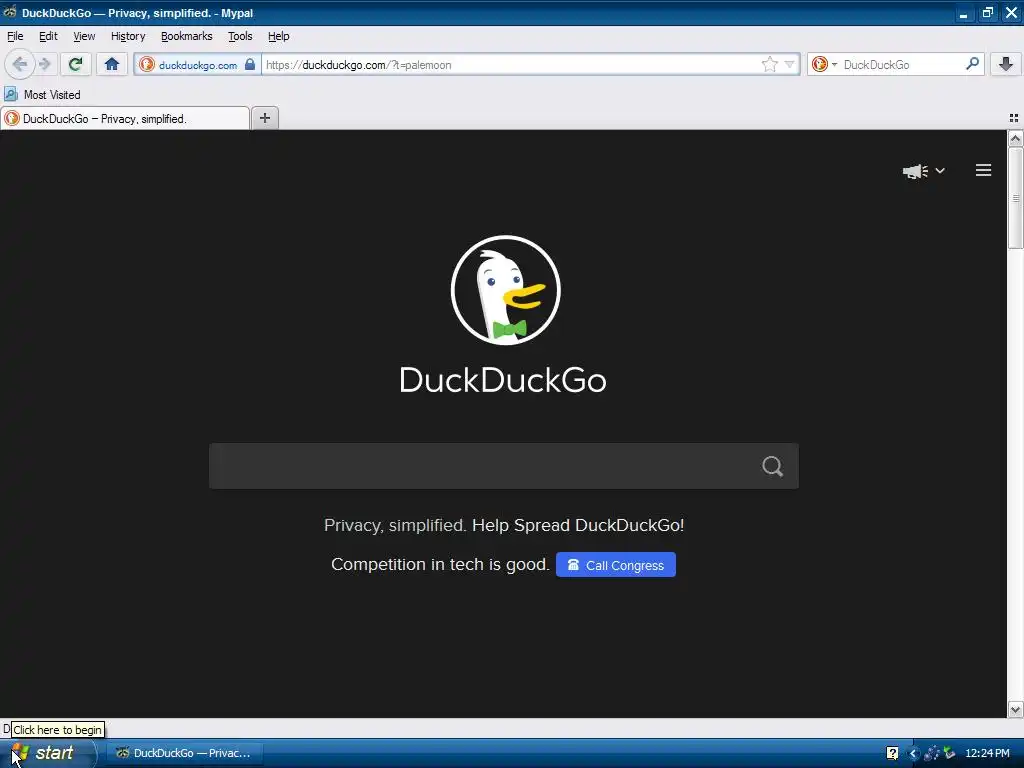Open the address bar history dropdown arrow
The image size is (1024, 768).
coord(790,64)
